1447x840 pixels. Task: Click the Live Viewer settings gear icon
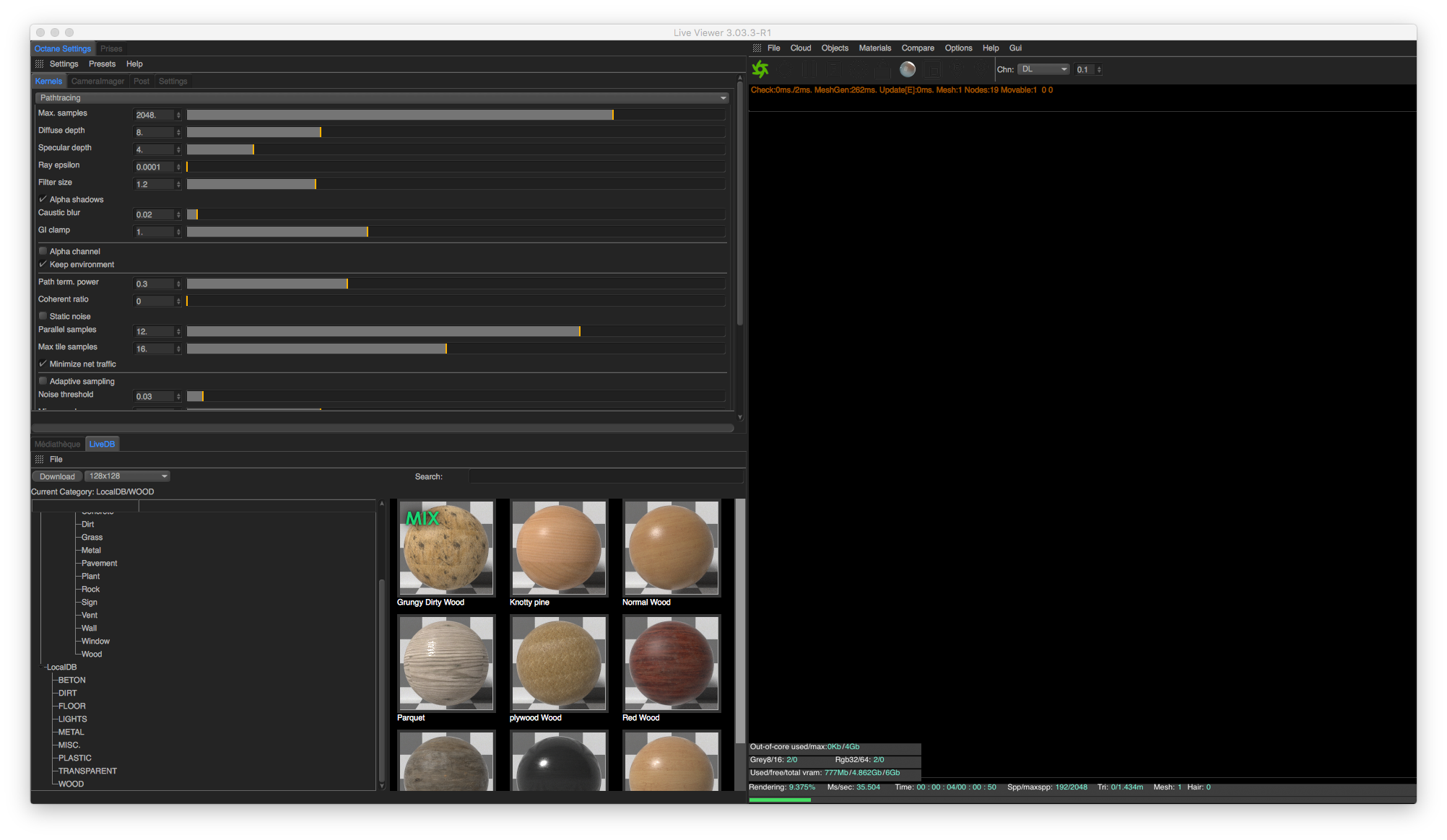pyautogui.click(x=859, y=69)
